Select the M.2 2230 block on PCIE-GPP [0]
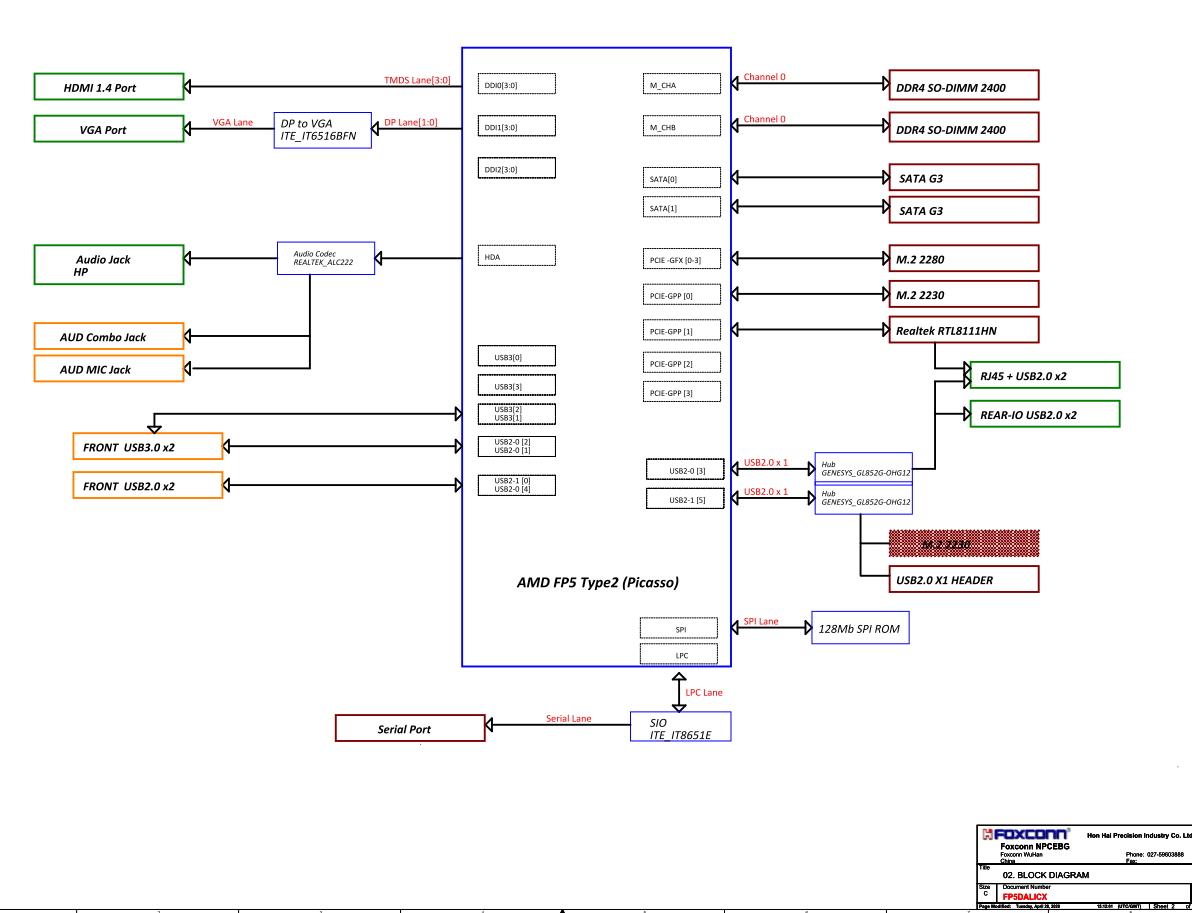Viewport: 1192px width, 913px height. (x=964, y=294)
